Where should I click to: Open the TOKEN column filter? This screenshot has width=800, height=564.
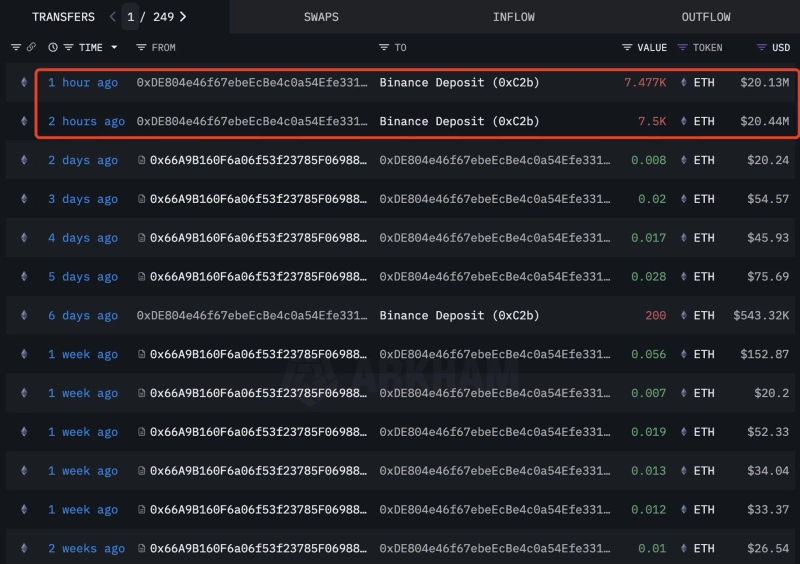(x=683, y=47)
